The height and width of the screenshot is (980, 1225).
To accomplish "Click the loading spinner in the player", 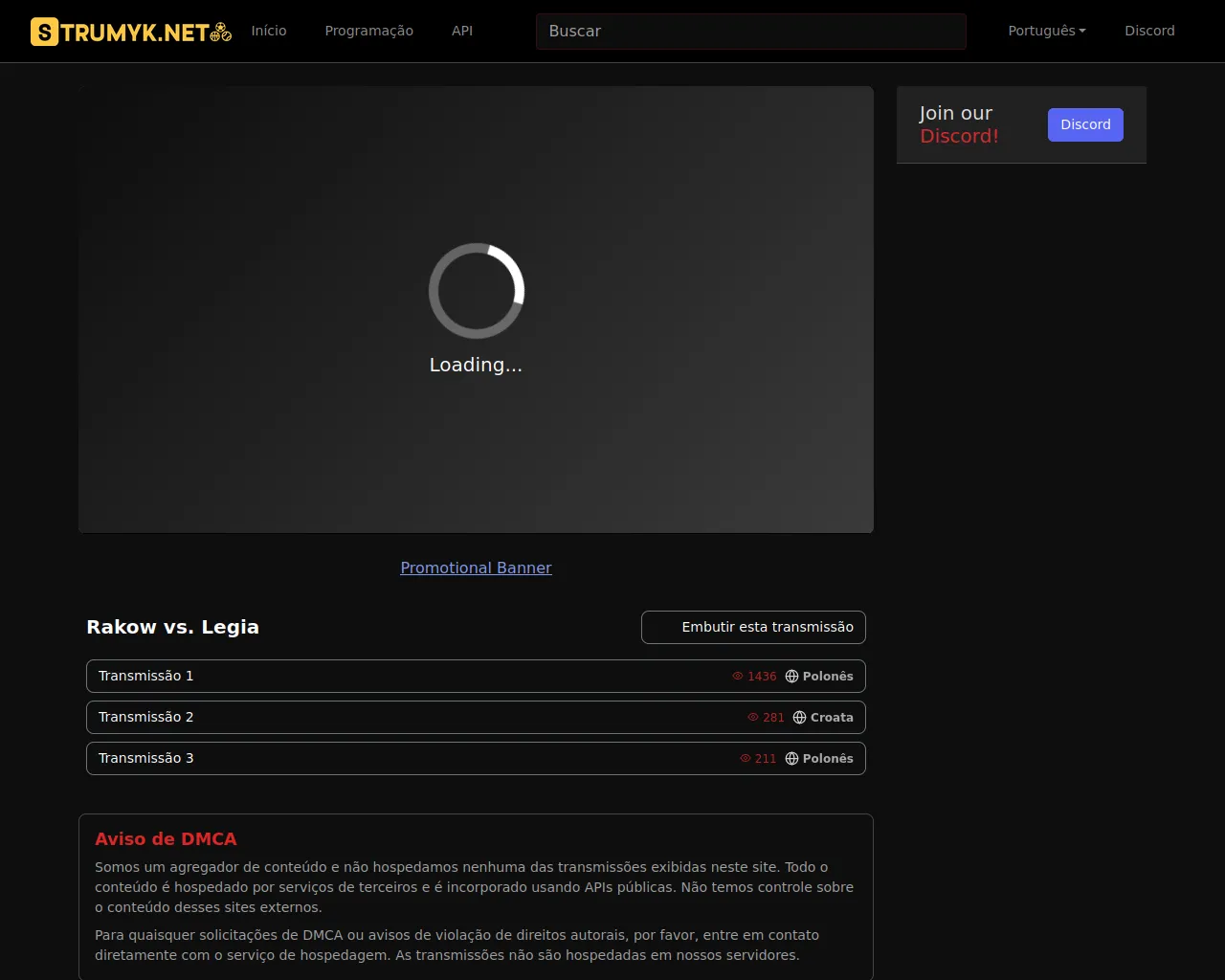I will 476,291.
